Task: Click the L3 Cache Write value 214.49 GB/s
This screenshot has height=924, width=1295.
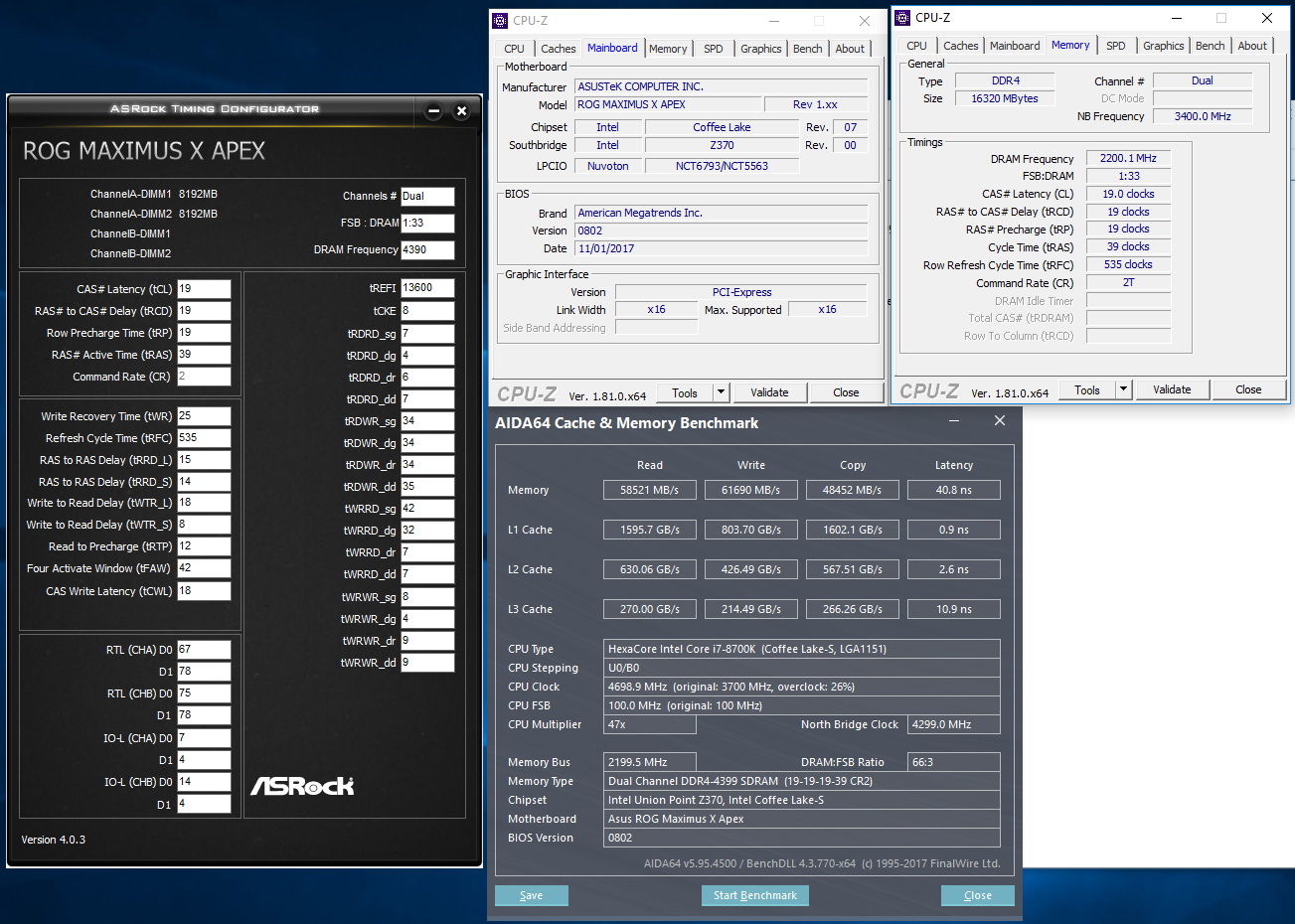Action: click(x=751, y=609)
